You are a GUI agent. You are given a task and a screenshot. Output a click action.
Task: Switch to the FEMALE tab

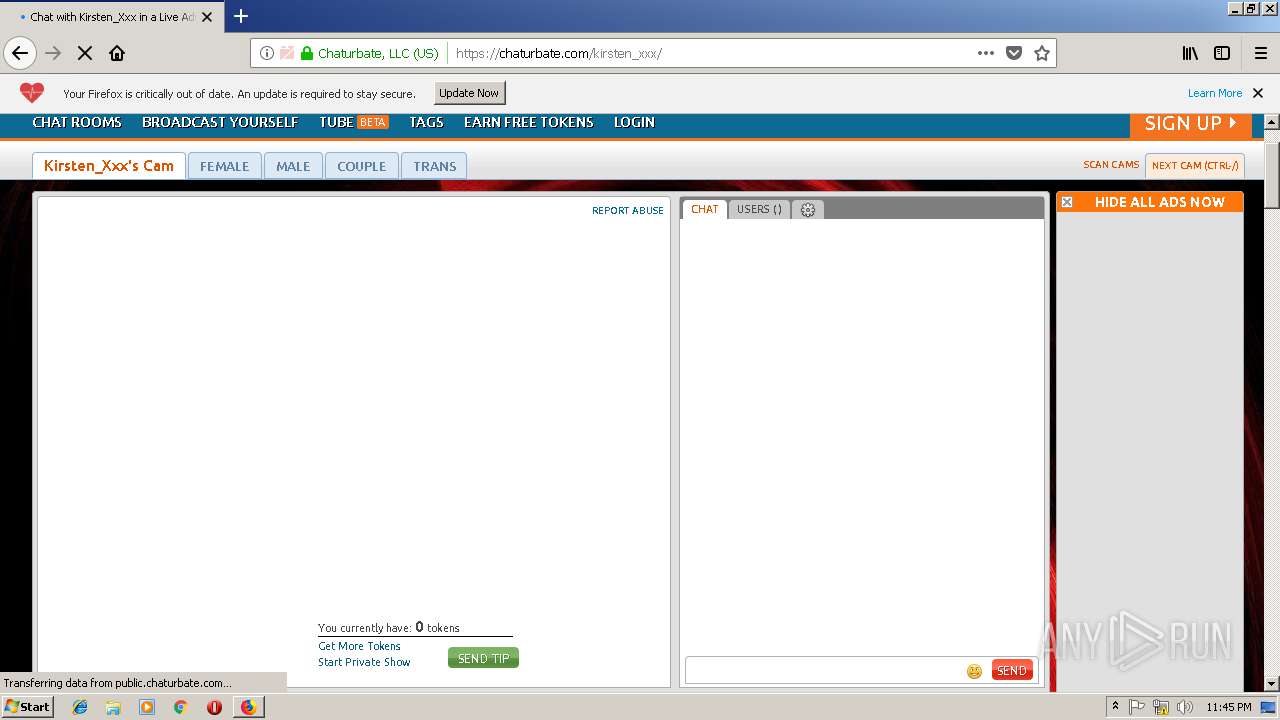[224, 166]
